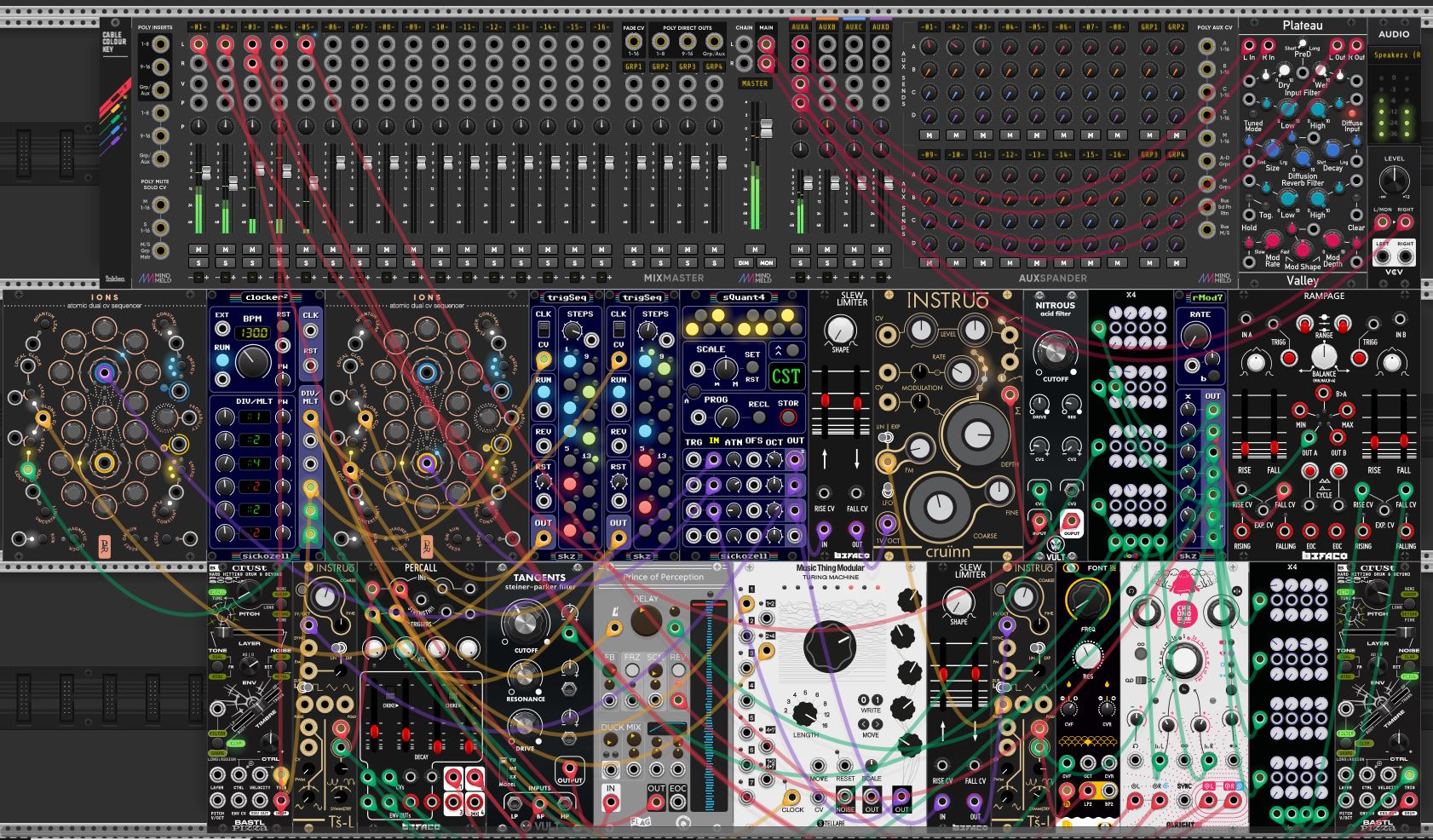Image resolution: width=1433 pixels, height=840 pixels.
Task: Mute MixMaster track 16
Action: click(x=602, y=250)
